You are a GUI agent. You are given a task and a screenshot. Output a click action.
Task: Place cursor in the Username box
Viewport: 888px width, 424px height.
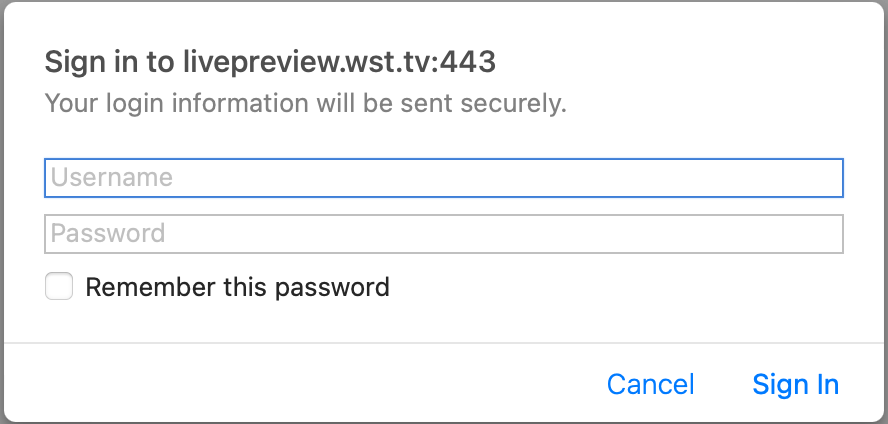(x=444, y=178)
